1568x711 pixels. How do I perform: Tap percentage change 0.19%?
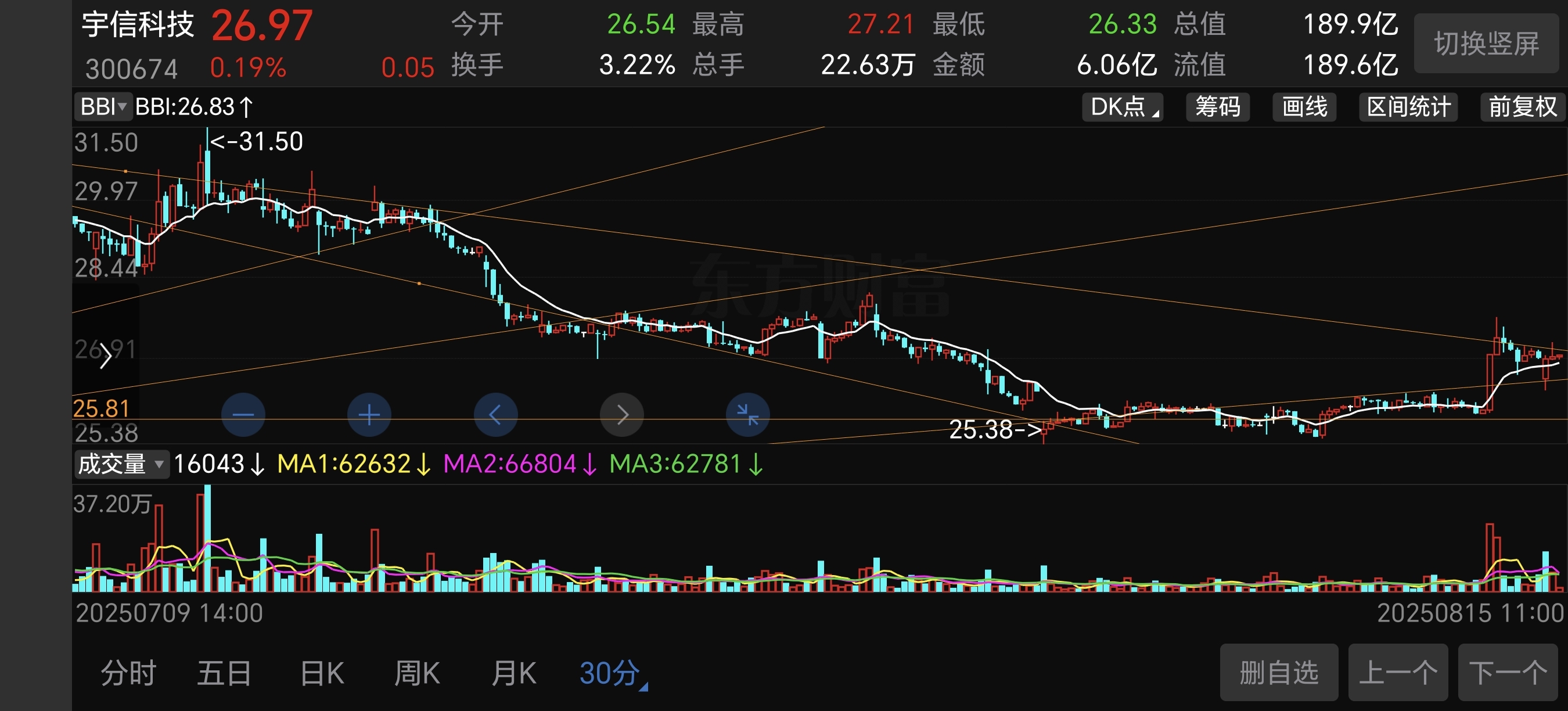pyautogui.click(x=248, y=67)
